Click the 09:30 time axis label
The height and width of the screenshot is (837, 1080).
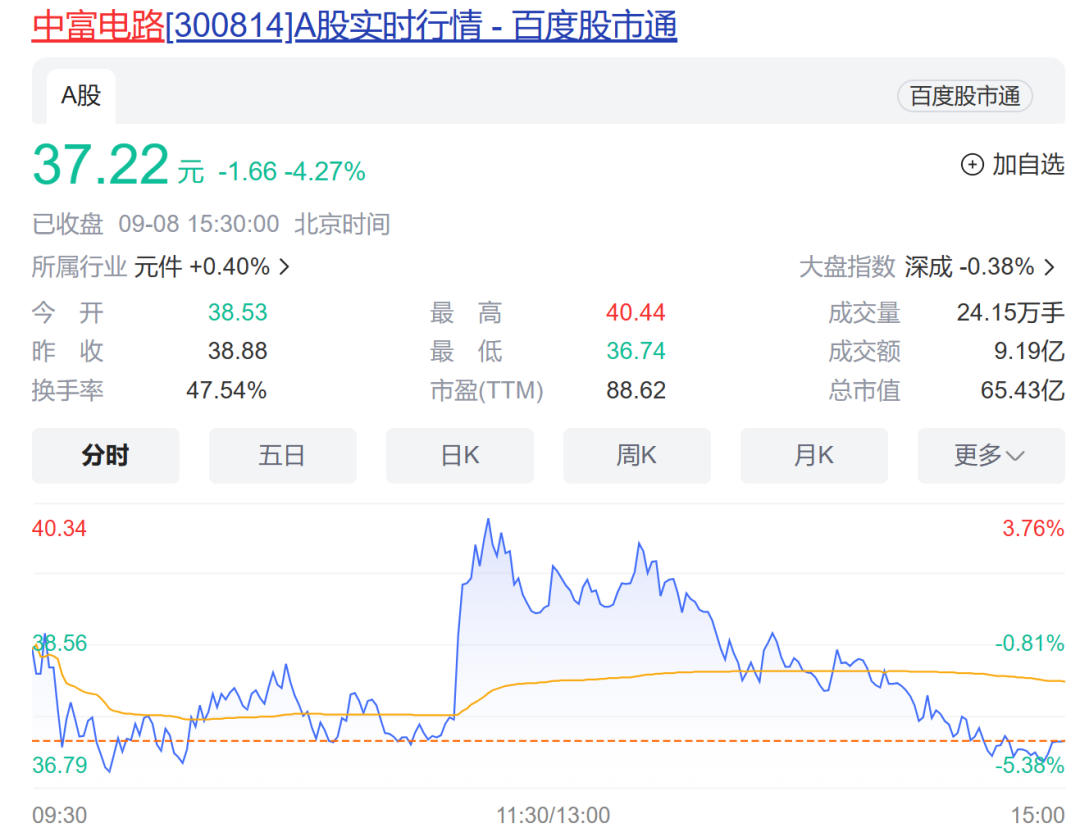pos(59,816)
